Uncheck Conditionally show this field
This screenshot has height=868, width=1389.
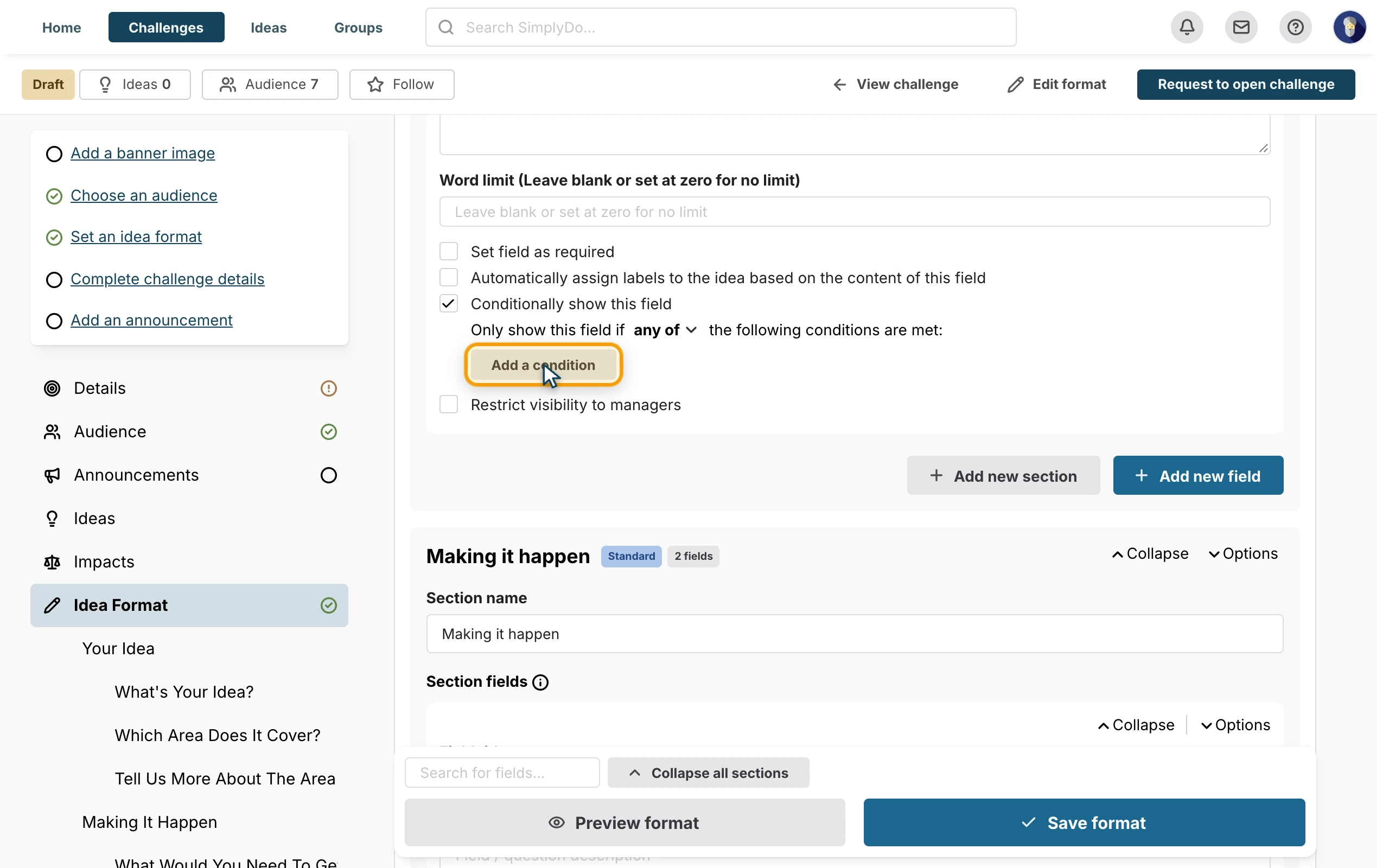click(x=448, y=303)
